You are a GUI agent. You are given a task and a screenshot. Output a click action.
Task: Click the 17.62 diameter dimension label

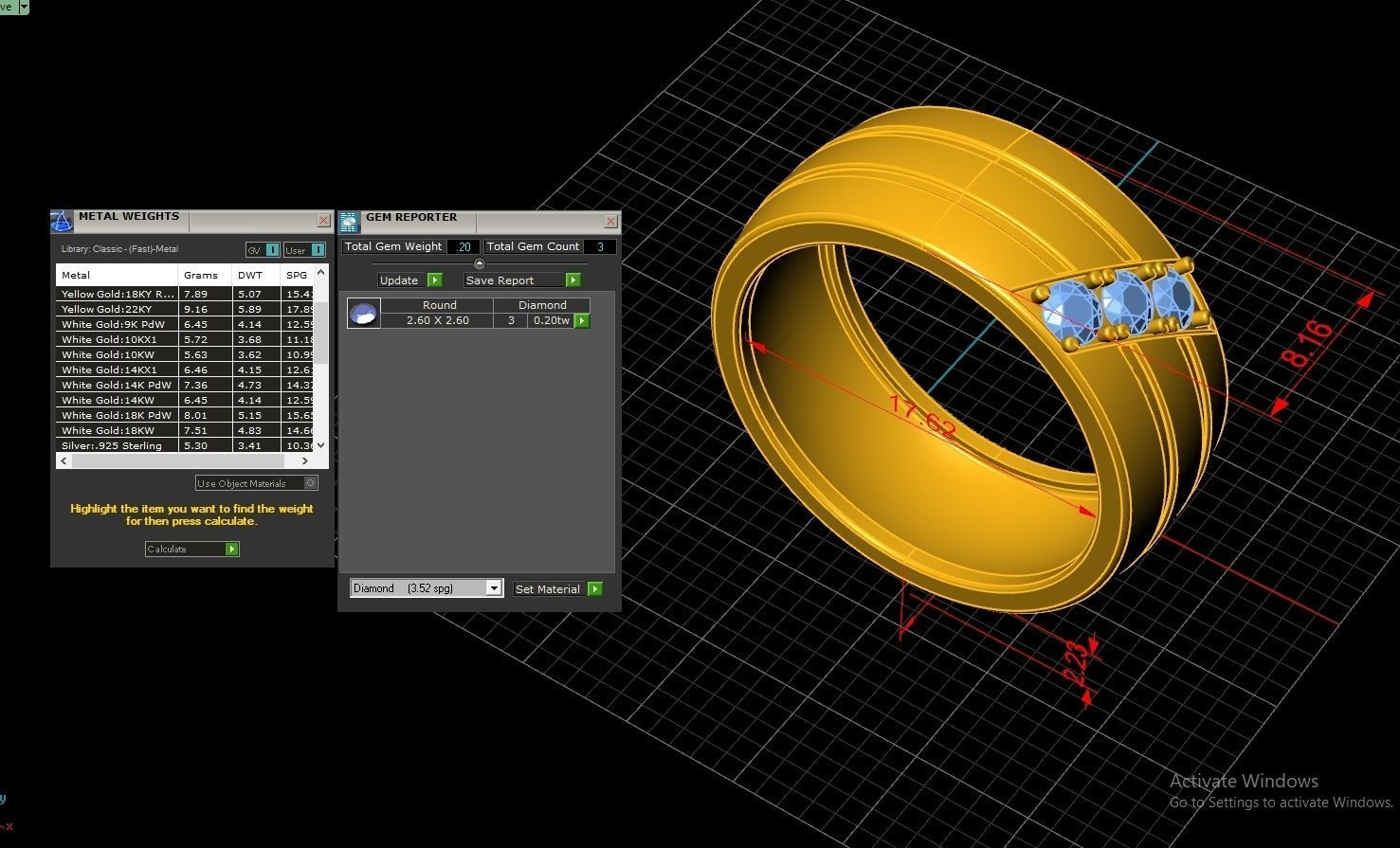[x=922, y=416]
